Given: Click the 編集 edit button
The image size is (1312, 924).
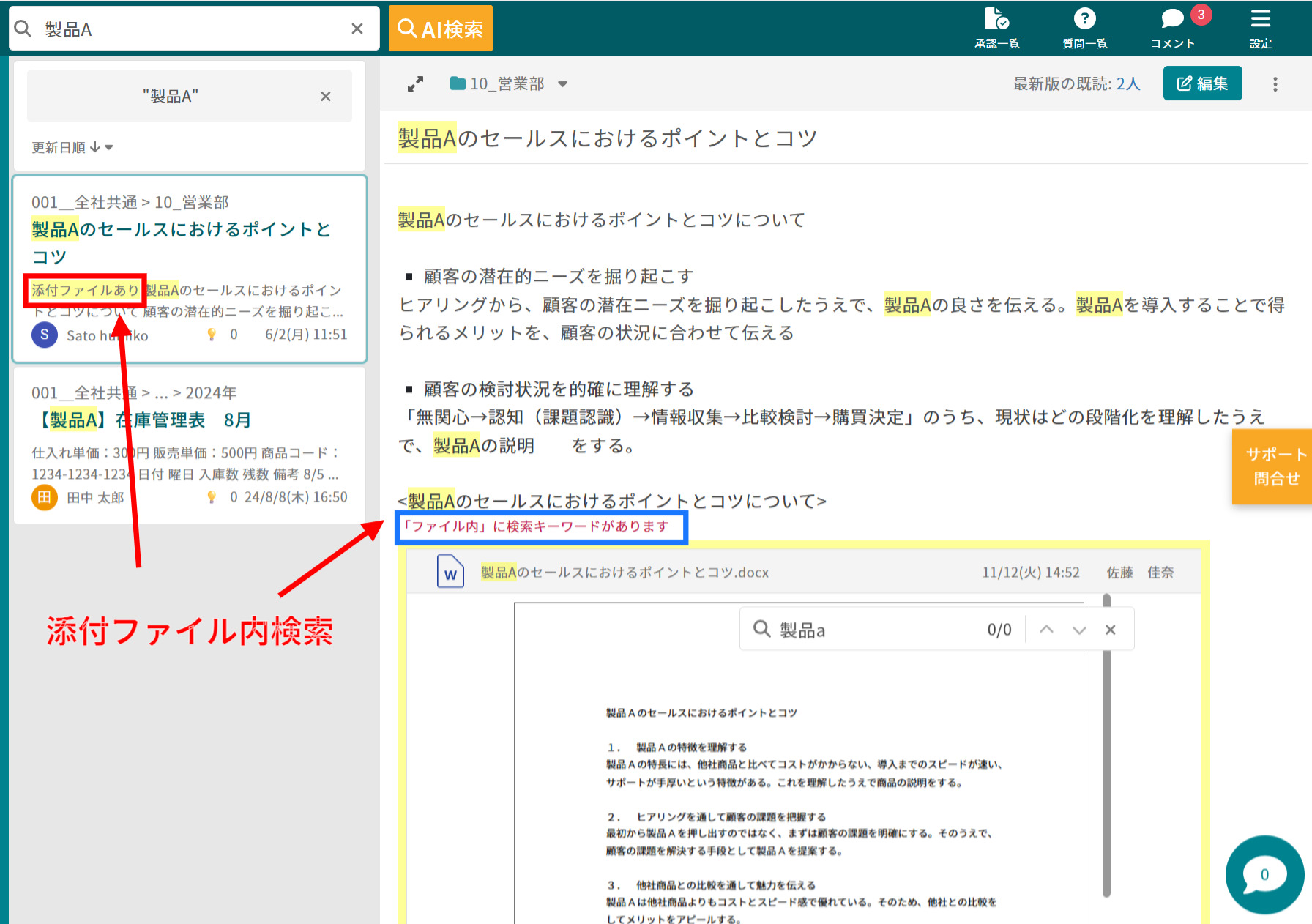Looking at the screenshot, I should [1202, 83].
